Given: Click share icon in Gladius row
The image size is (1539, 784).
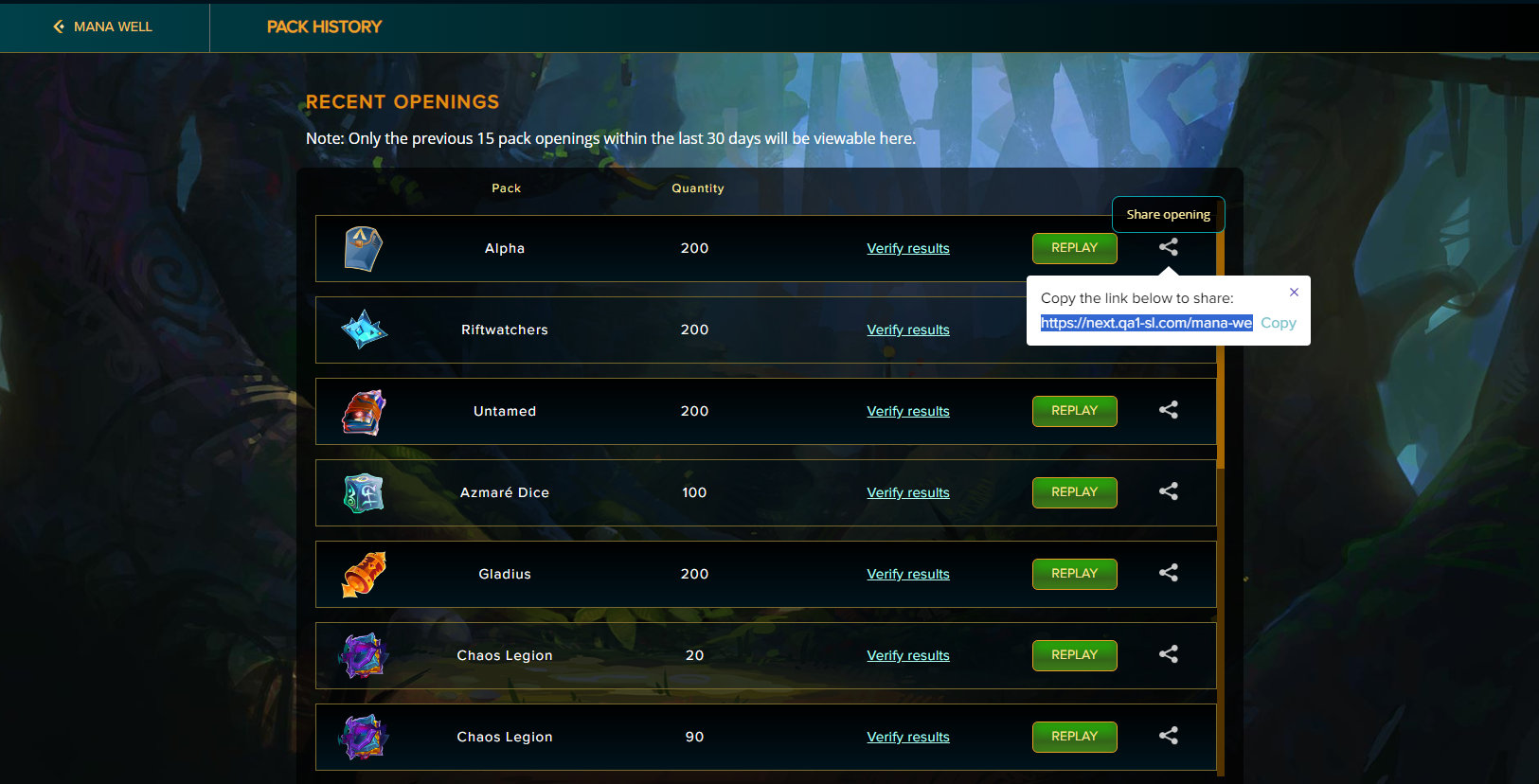Looking at the screenshot, I should 1169,573.
